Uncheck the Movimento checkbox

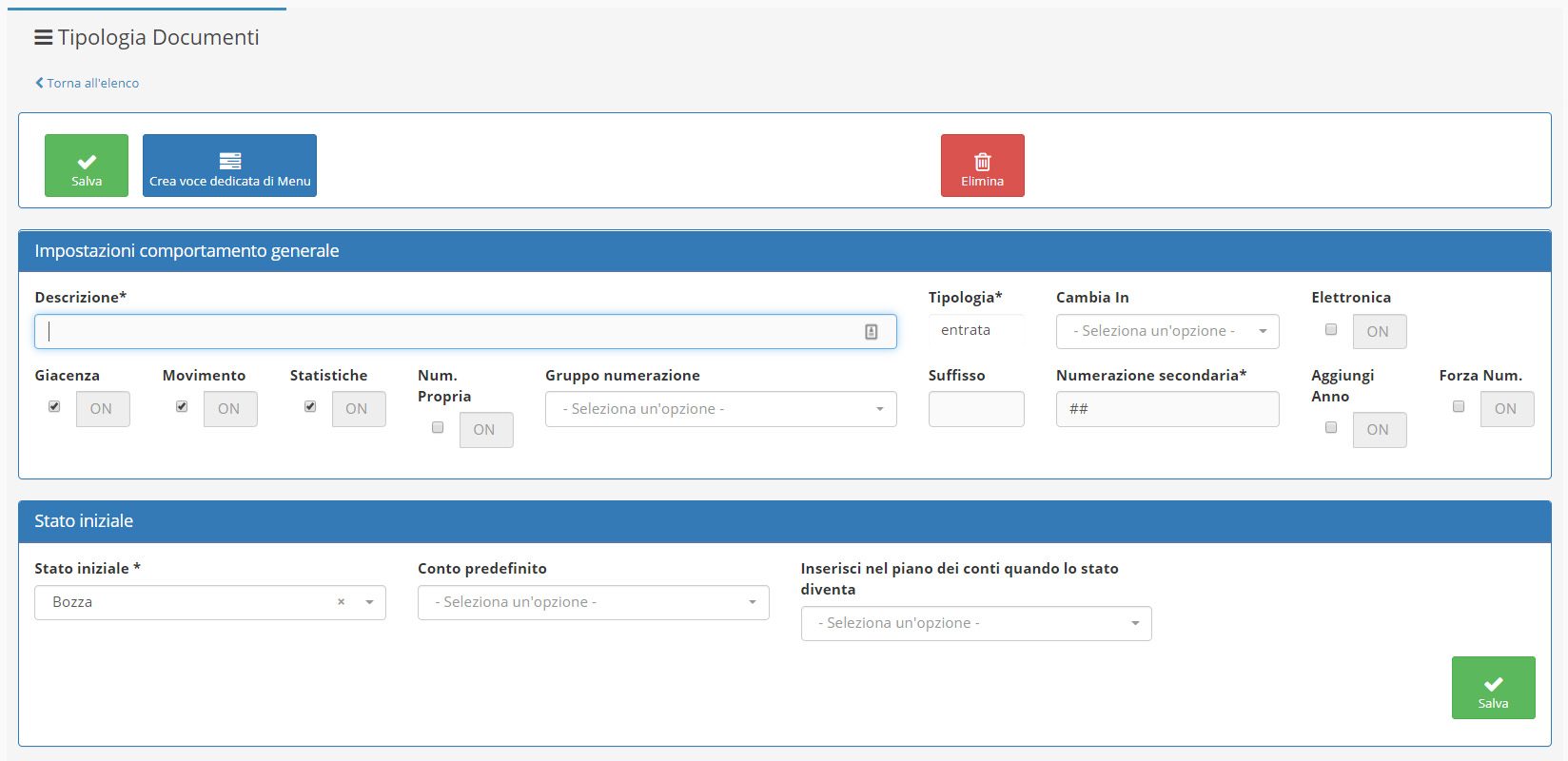(x=182, y=407)
